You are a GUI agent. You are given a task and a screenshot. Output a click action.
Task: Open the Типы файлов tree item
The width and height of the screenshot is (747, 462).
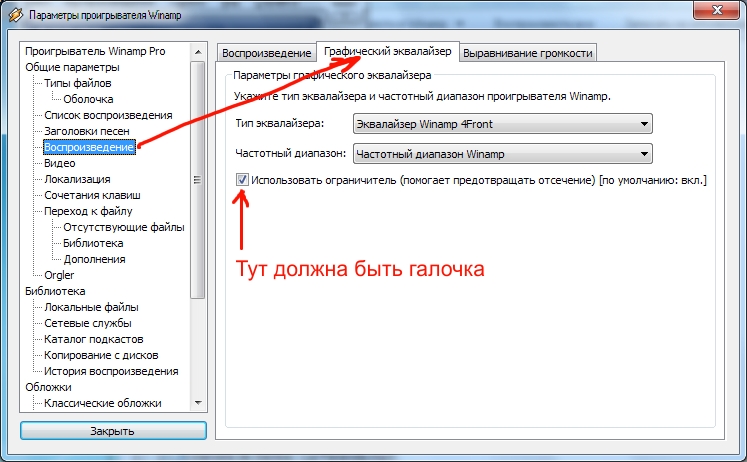click(78, 83)
